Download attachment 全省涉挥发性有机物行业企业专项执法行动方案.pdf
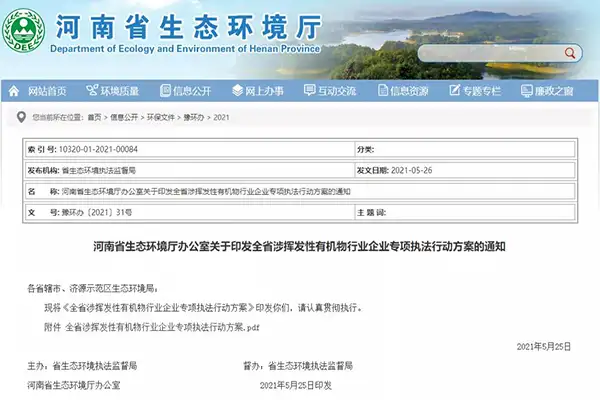The width and height of the screenshot is (600, 400). 162,327
